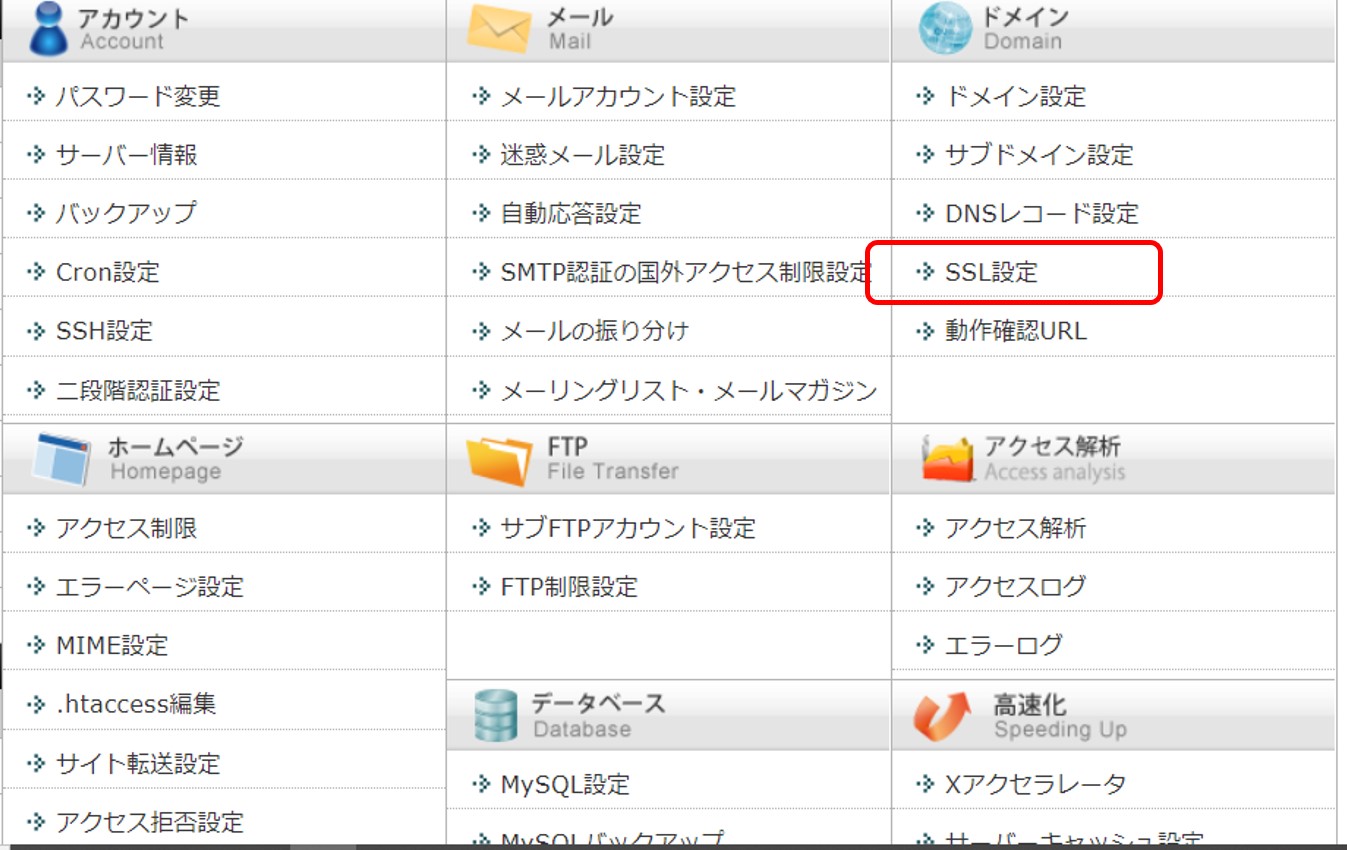This screenshot has height=850, width=1347.
Task: Open .htaccess編集 link
Action: click(135, 705)
